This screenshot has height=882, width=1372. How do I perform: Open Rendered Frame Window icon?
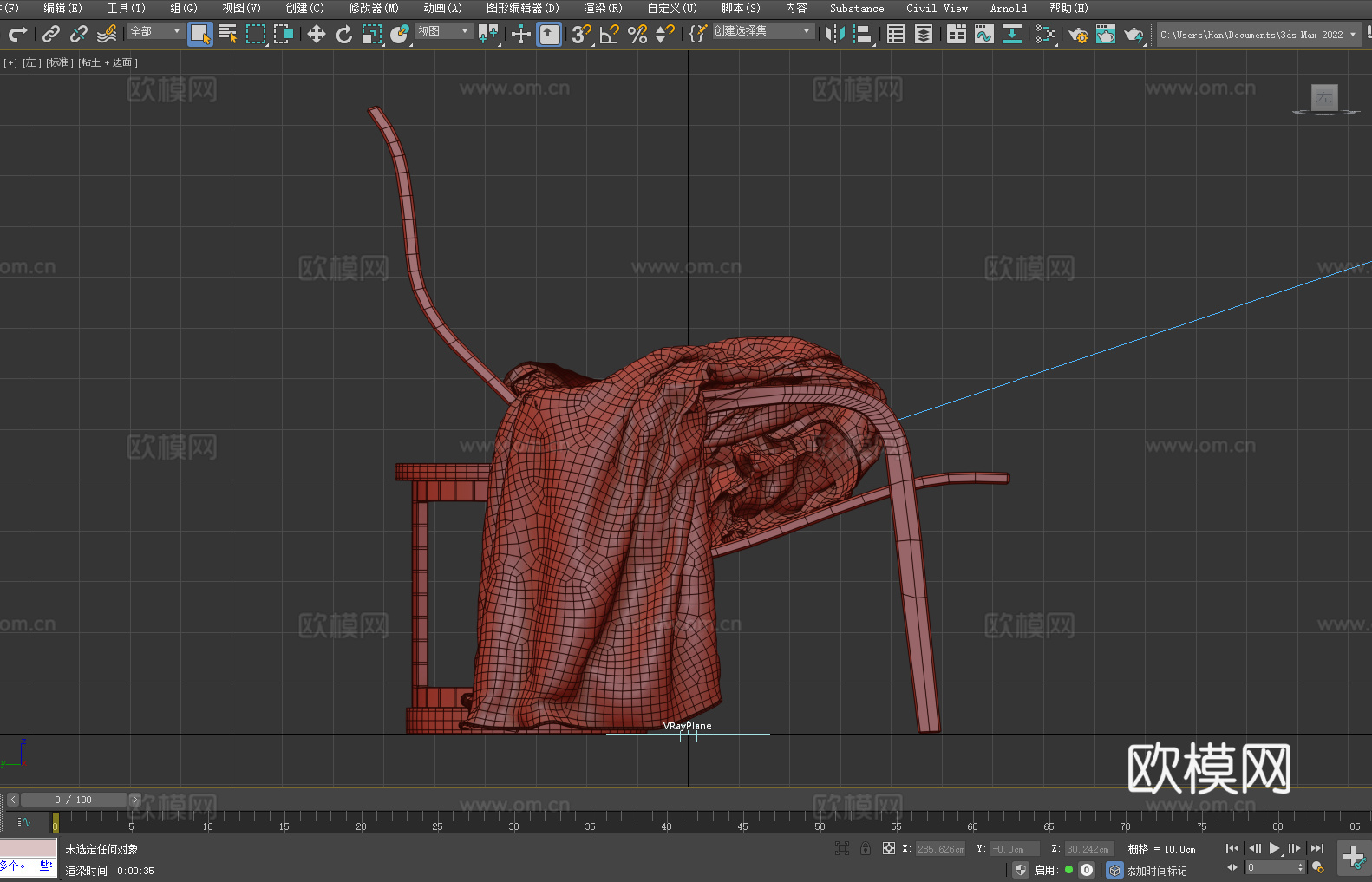(1106, 34)
